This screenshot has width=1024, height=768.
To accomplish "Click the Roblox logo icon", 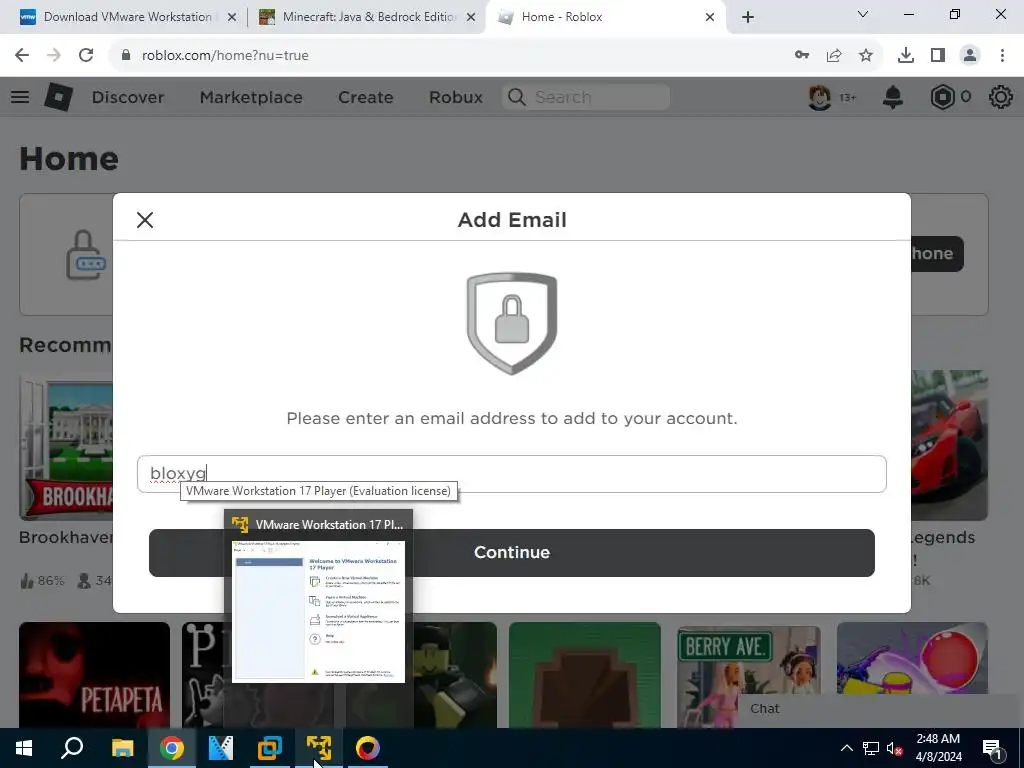I will tap(59, 97).
